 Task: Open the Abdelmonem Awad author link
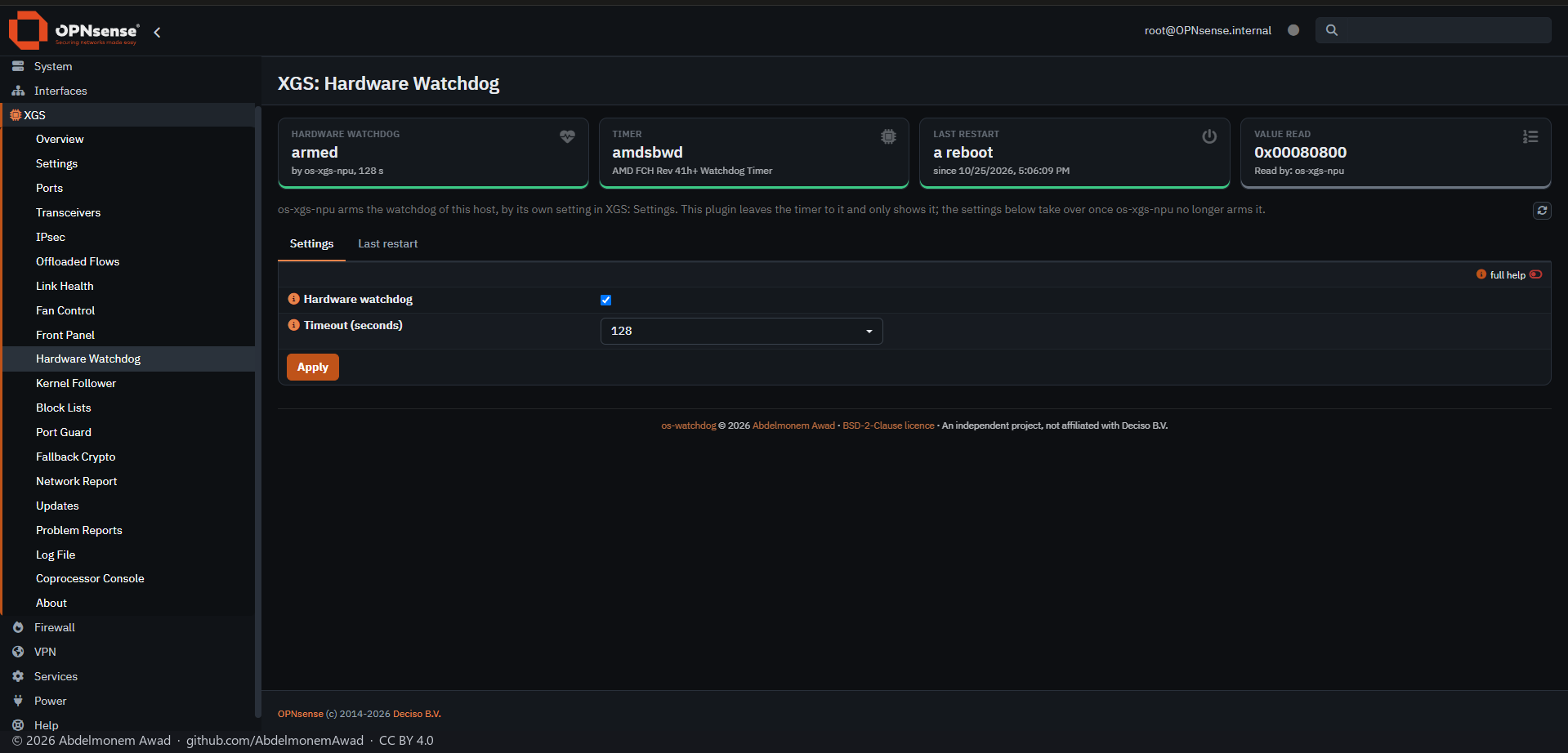click(x=793, y=426)
